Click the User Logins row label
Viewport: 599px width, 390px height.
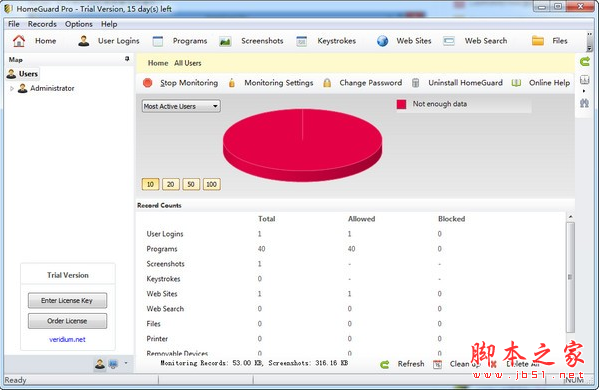pos(165,234)
